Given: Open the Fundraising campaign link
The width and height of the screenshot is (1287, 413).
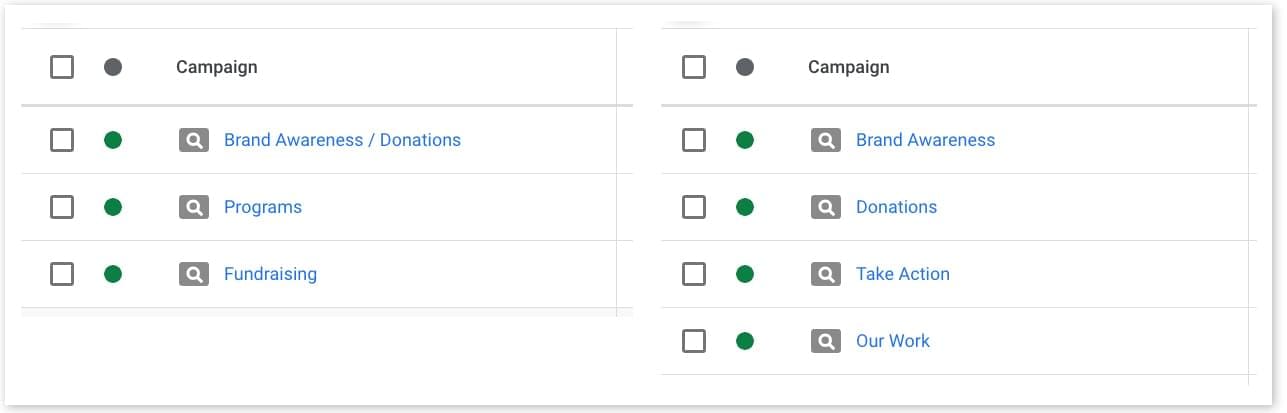Looking at the screenshot, I should click(270, 274).
